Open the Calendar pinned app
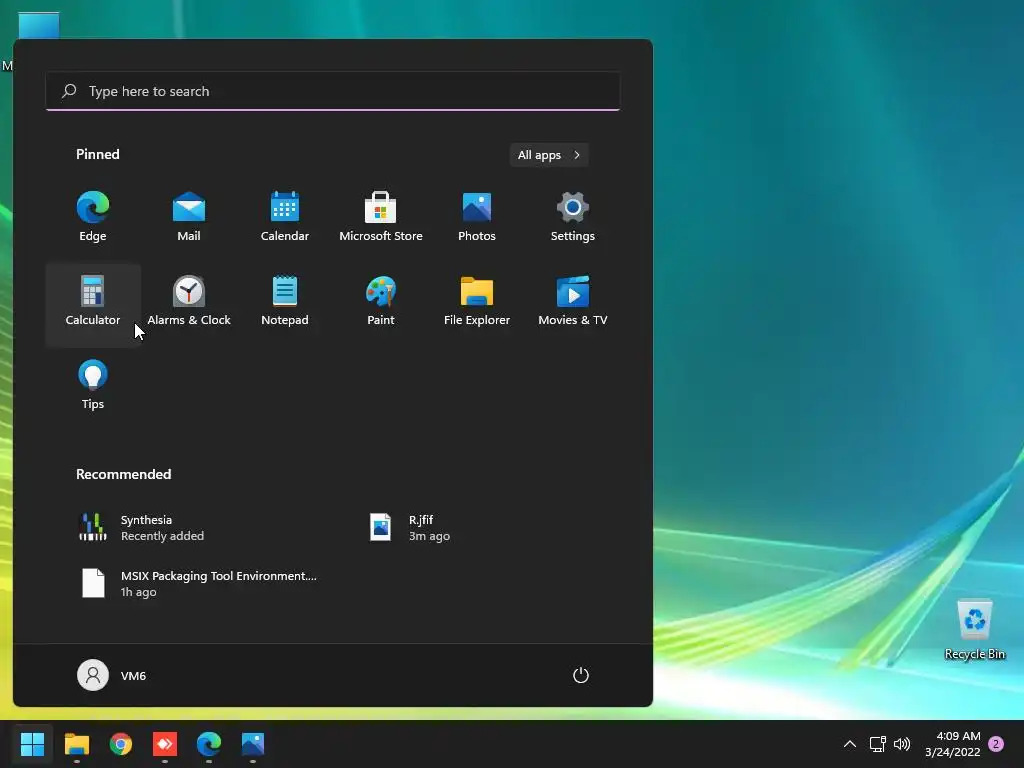This screenshot has height=768, width=1024. (285, 217)
